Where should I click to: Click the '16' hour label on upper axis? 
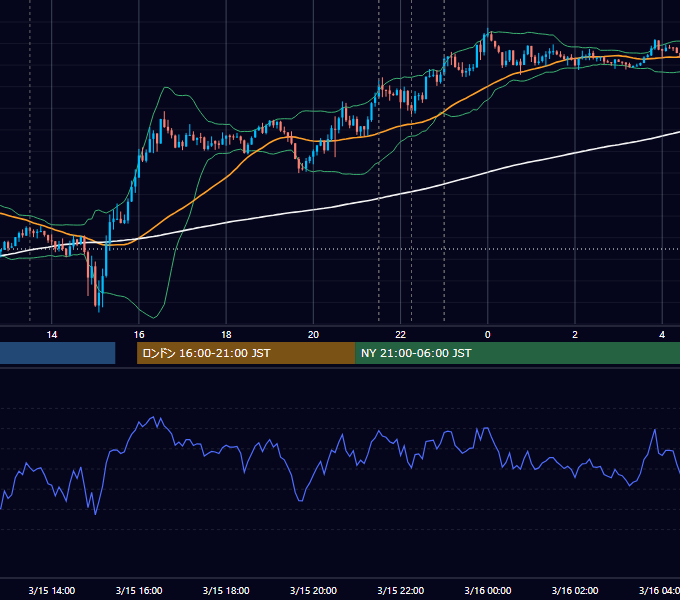139,335
